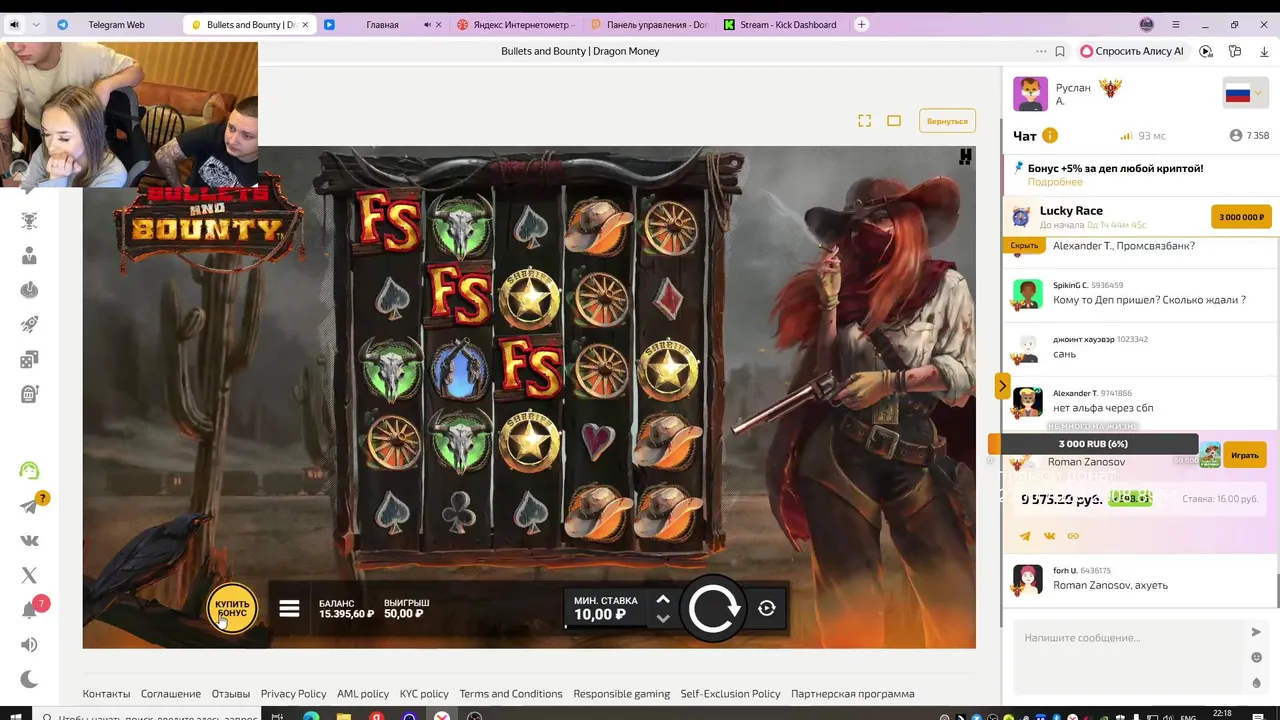The width and height of the screenshot is (1280, 720).
Task: Hide the banner with Скрыть button
Action: coord(1024,245)
